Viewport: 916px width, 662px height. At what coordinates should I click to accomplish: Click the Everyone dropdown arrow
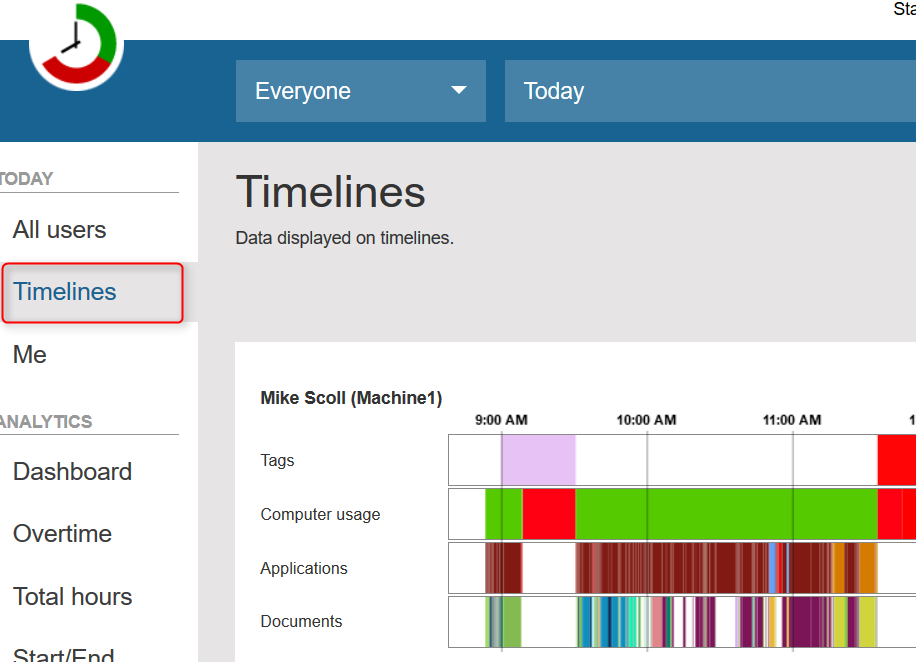tap(459, 90)
